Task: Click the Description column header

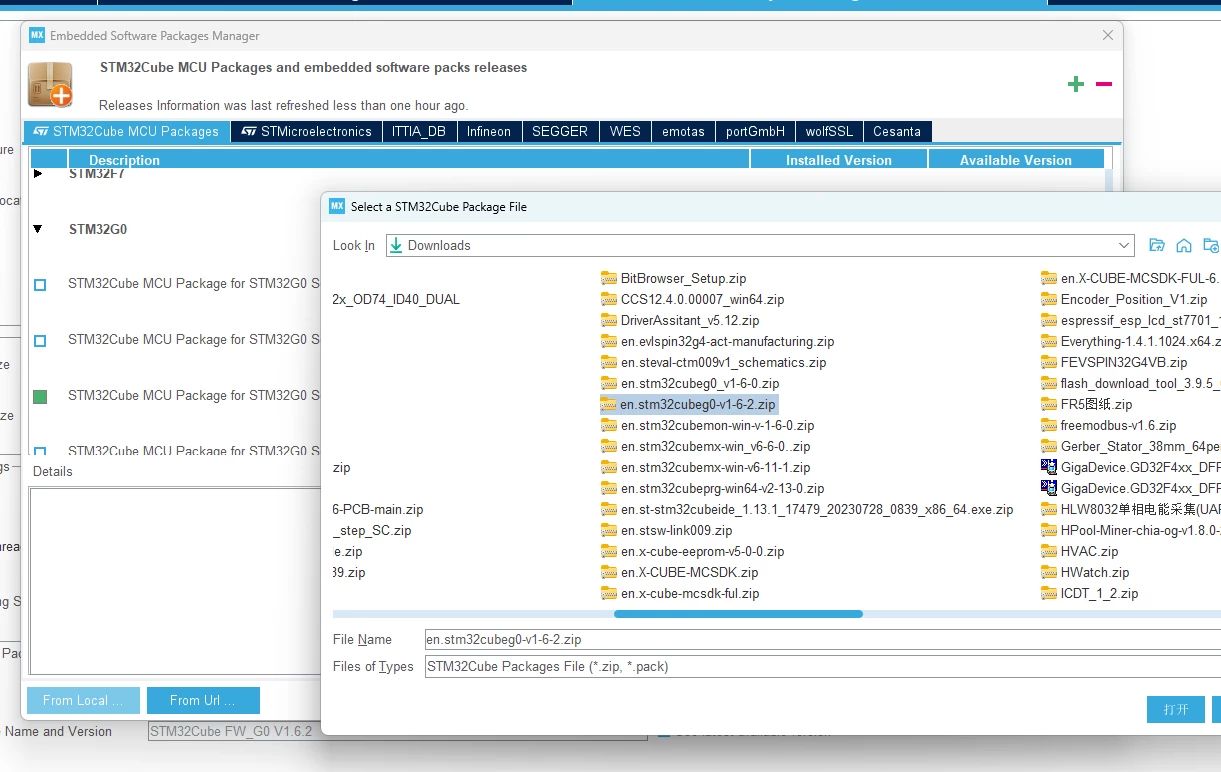Action: click(408, 160)
